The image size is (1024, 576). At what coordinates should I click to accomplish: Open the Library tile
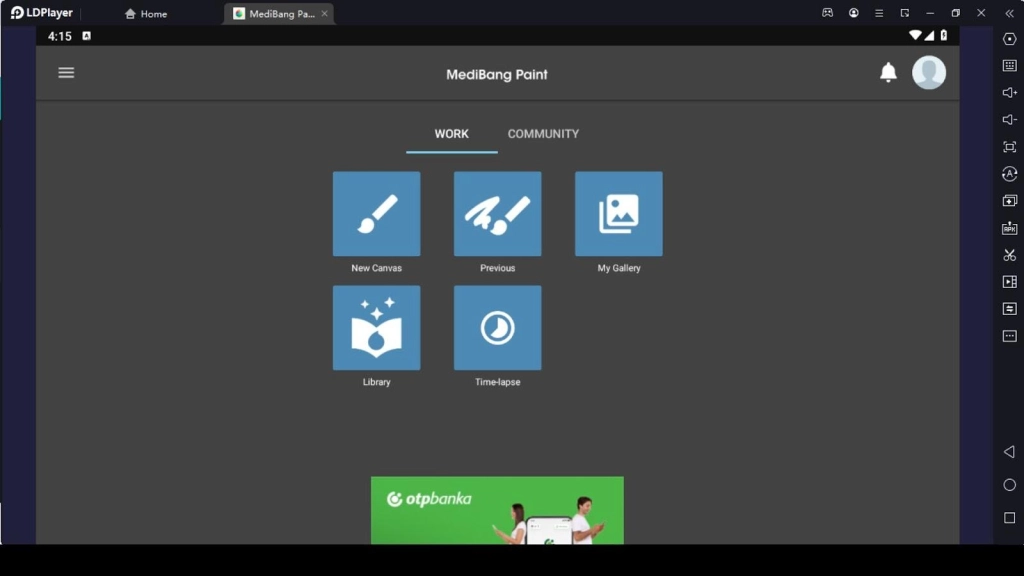point(376,328)
